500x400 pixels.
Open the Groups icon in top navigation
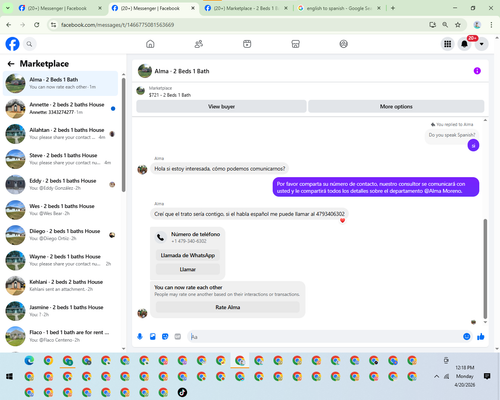tap(343, 44)
